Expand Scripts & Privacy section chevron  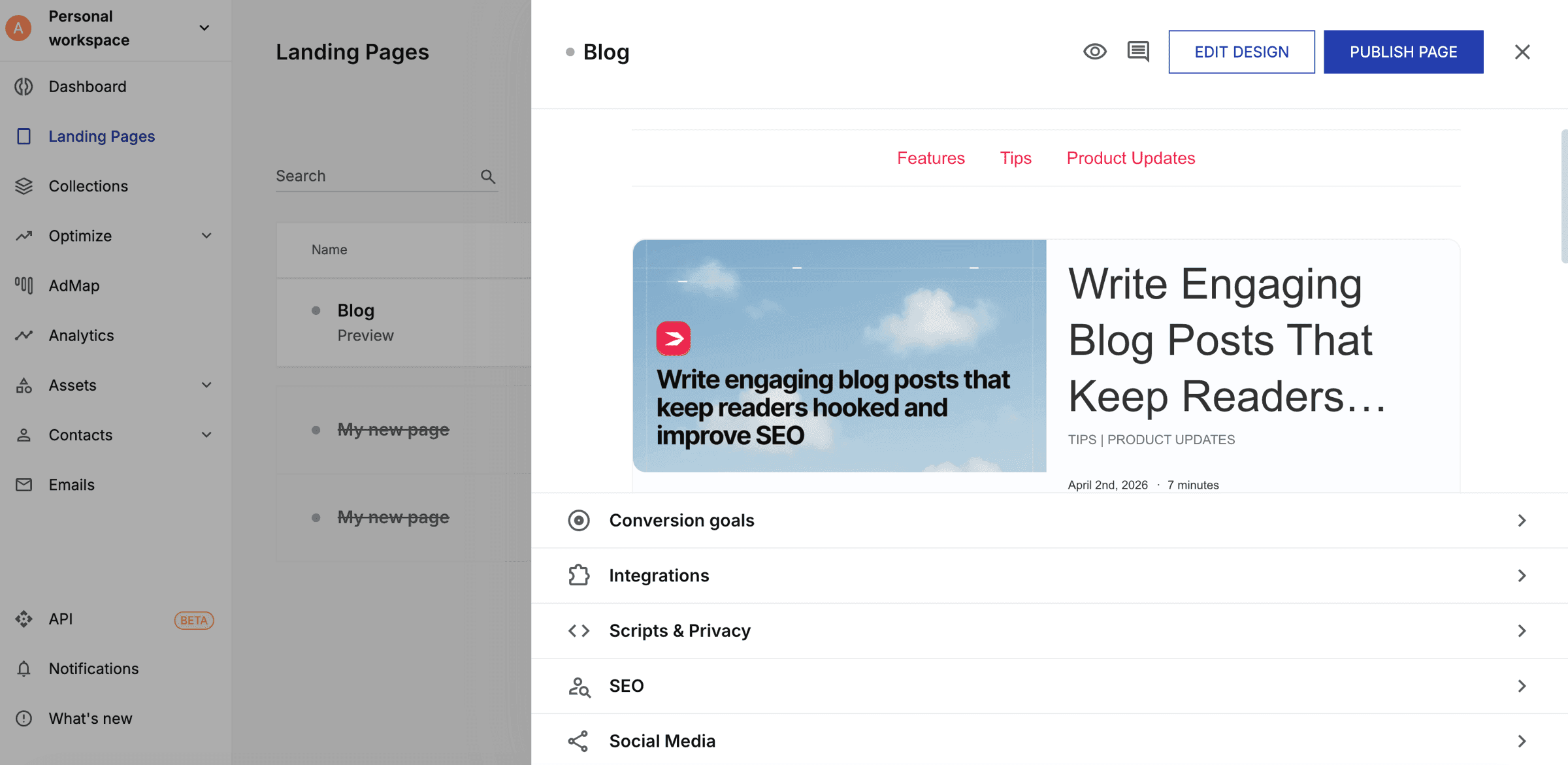coord(1522,631)
